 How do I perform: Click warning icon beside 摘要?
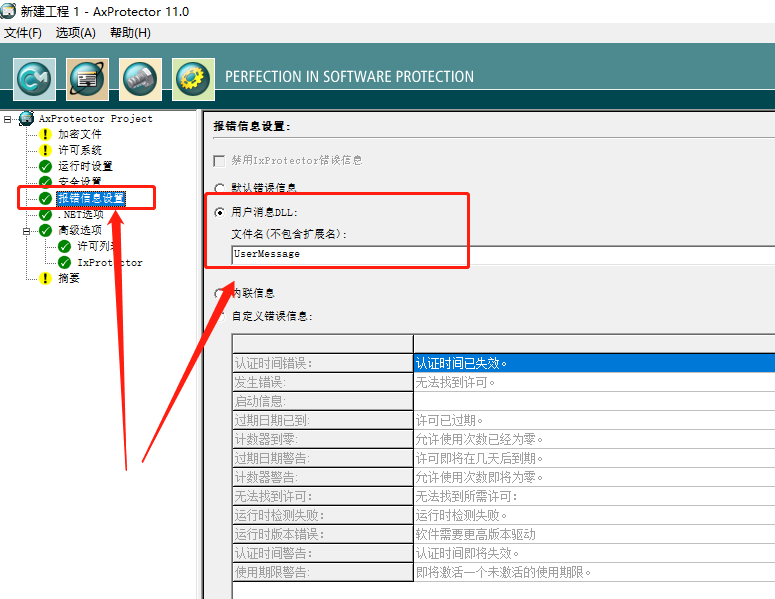tap(45, 278)
